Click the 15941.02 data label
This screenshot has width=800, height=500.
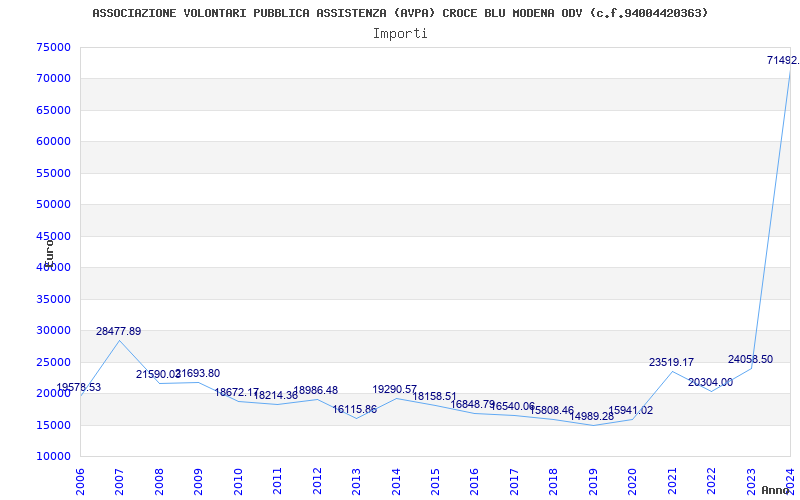pos(631,411)
